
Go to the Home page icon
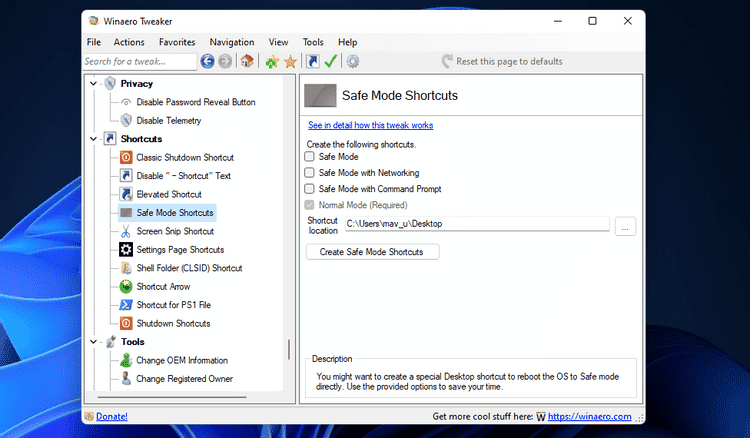tap(247, 61)
